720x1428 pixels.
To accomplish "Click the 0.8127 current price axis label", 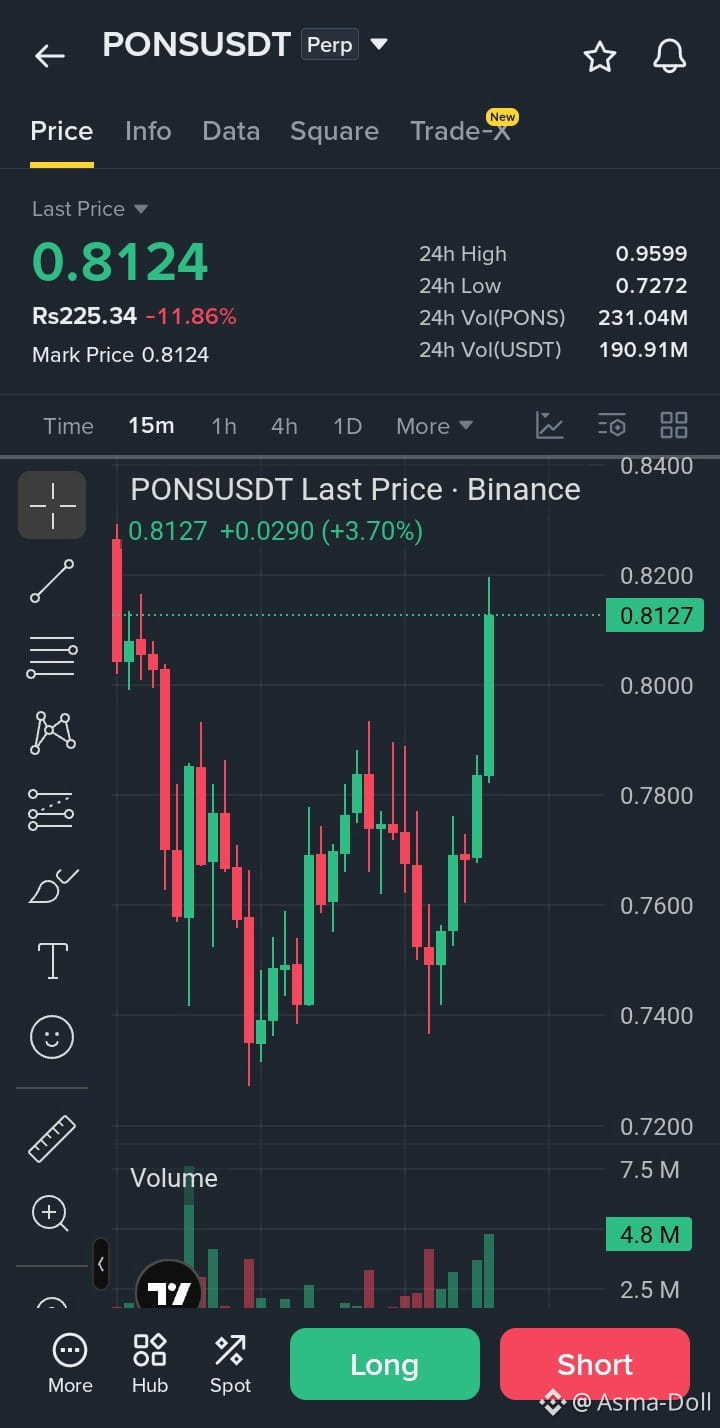I will 656,615.
